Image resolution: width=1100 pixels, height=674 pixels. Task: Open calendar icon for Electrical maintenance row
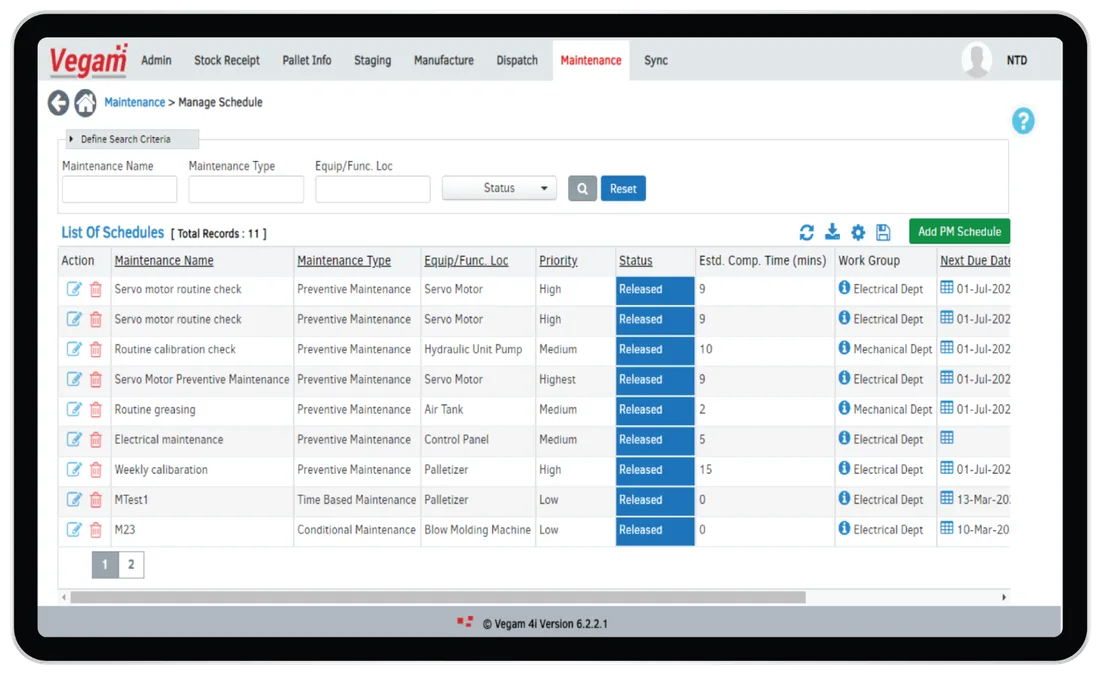[946, 438]
